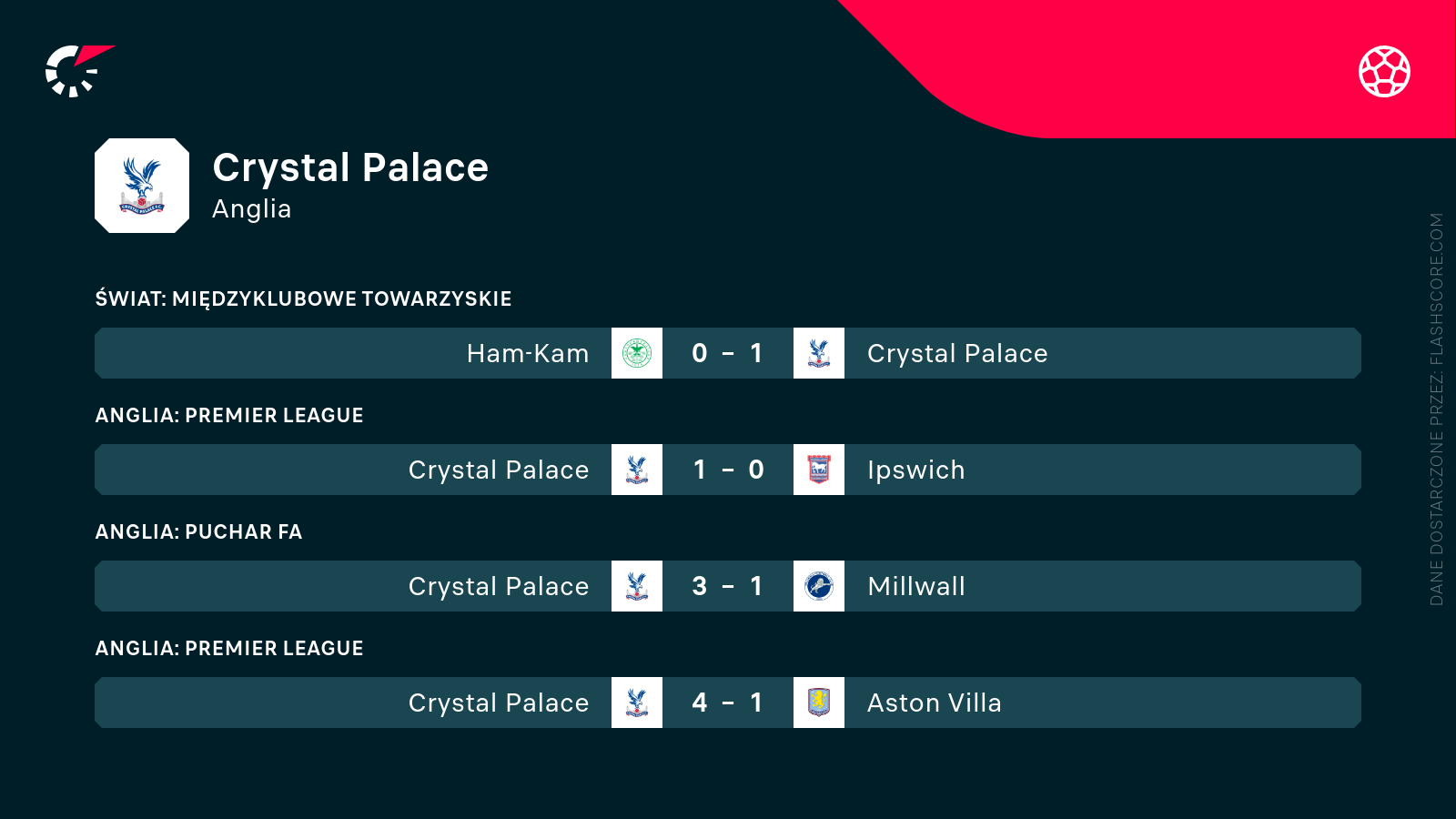Click the Millwall club badge
The width and height of the screenshot is (1456, 819).
coord(819,586)
